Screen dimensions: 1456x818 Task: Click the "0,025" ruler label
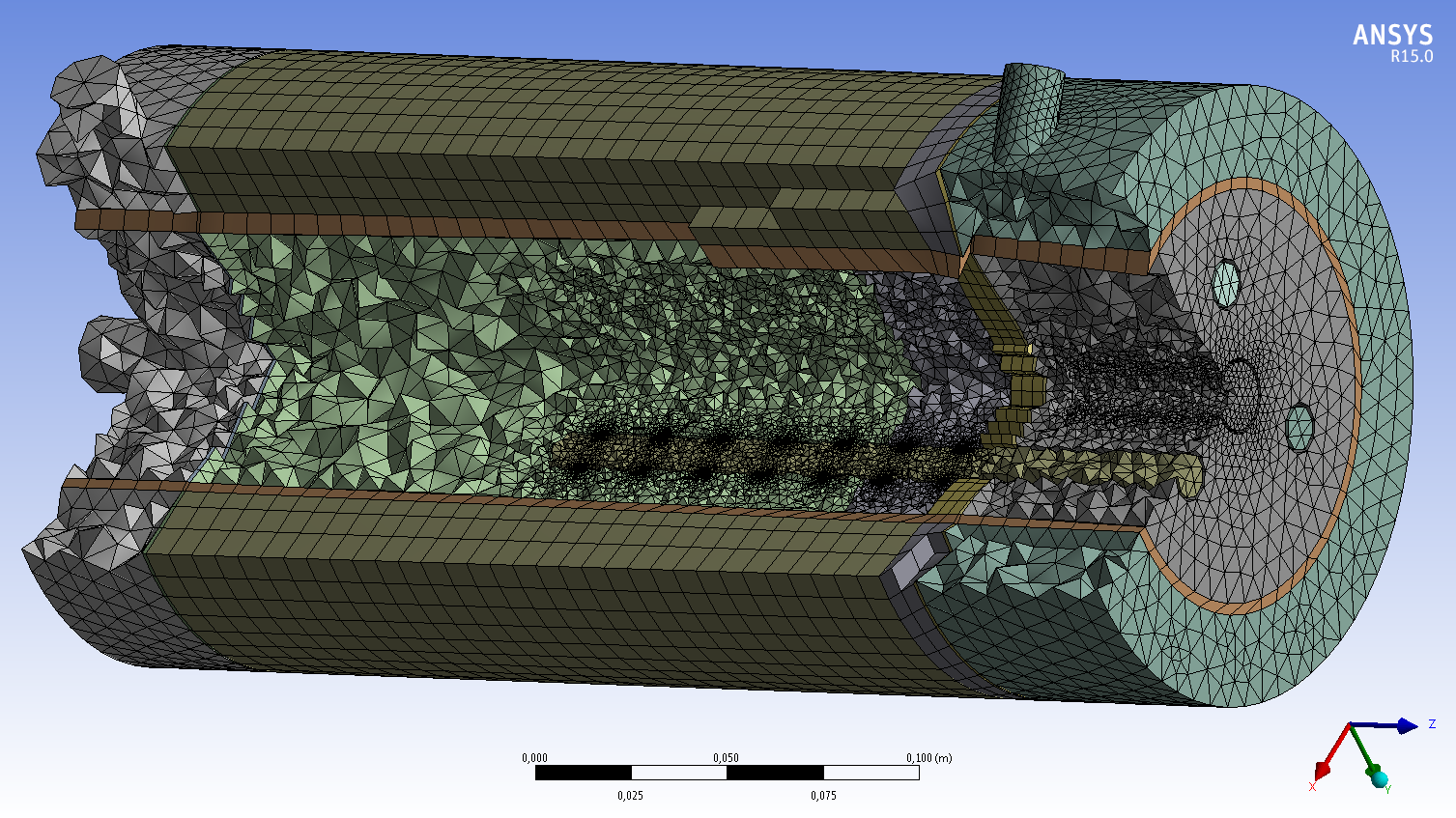point(630,796)
